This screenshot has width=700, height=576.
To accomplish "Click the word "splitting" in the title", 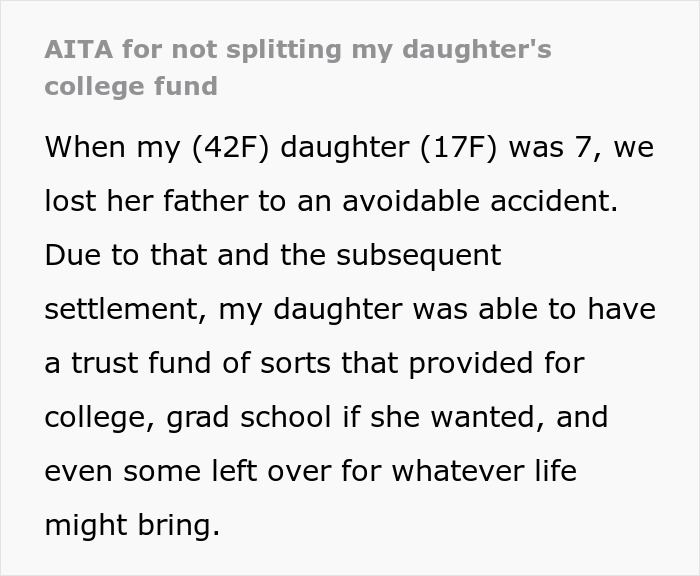I will click(270, 49).
